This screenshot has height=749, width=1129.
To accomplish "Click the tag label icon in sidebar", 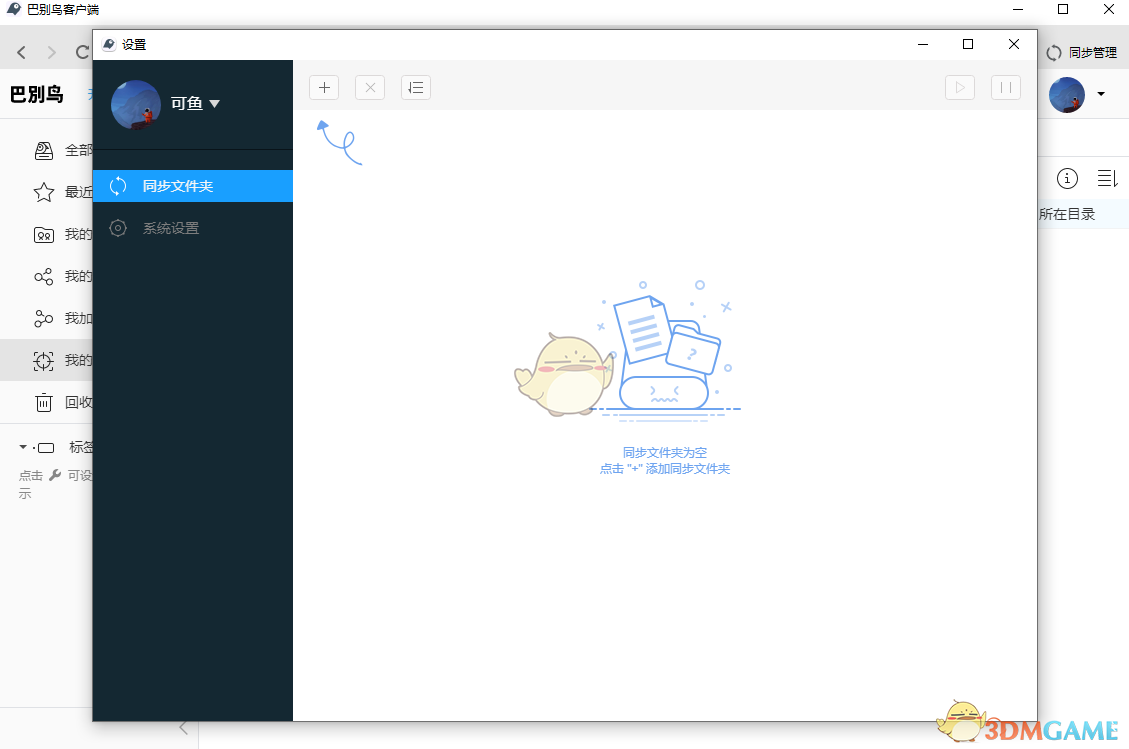I will click(x=44, y=448).
